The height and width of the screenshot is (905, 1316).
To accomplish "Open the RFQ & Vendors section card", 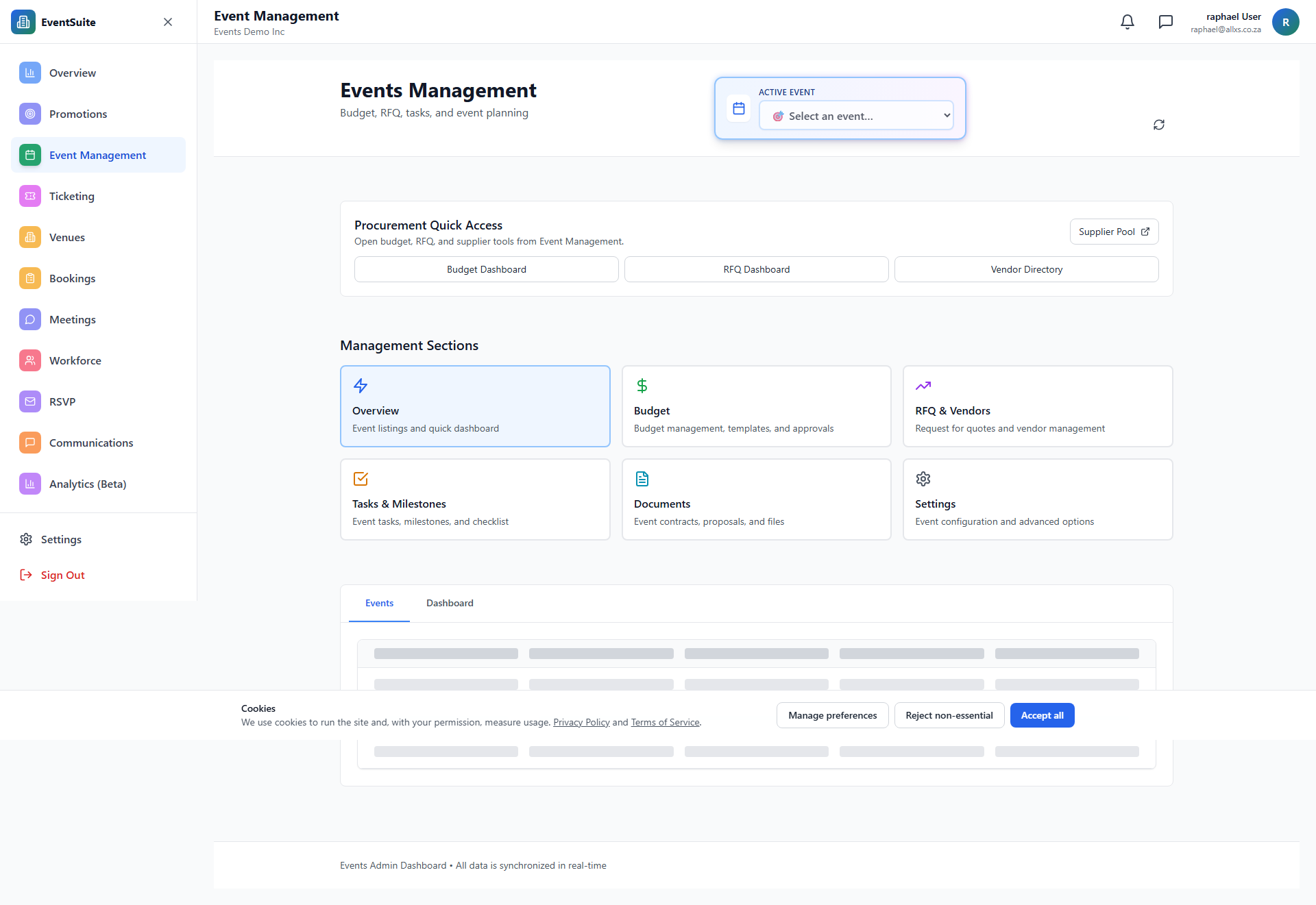I will coord(1037,406).
